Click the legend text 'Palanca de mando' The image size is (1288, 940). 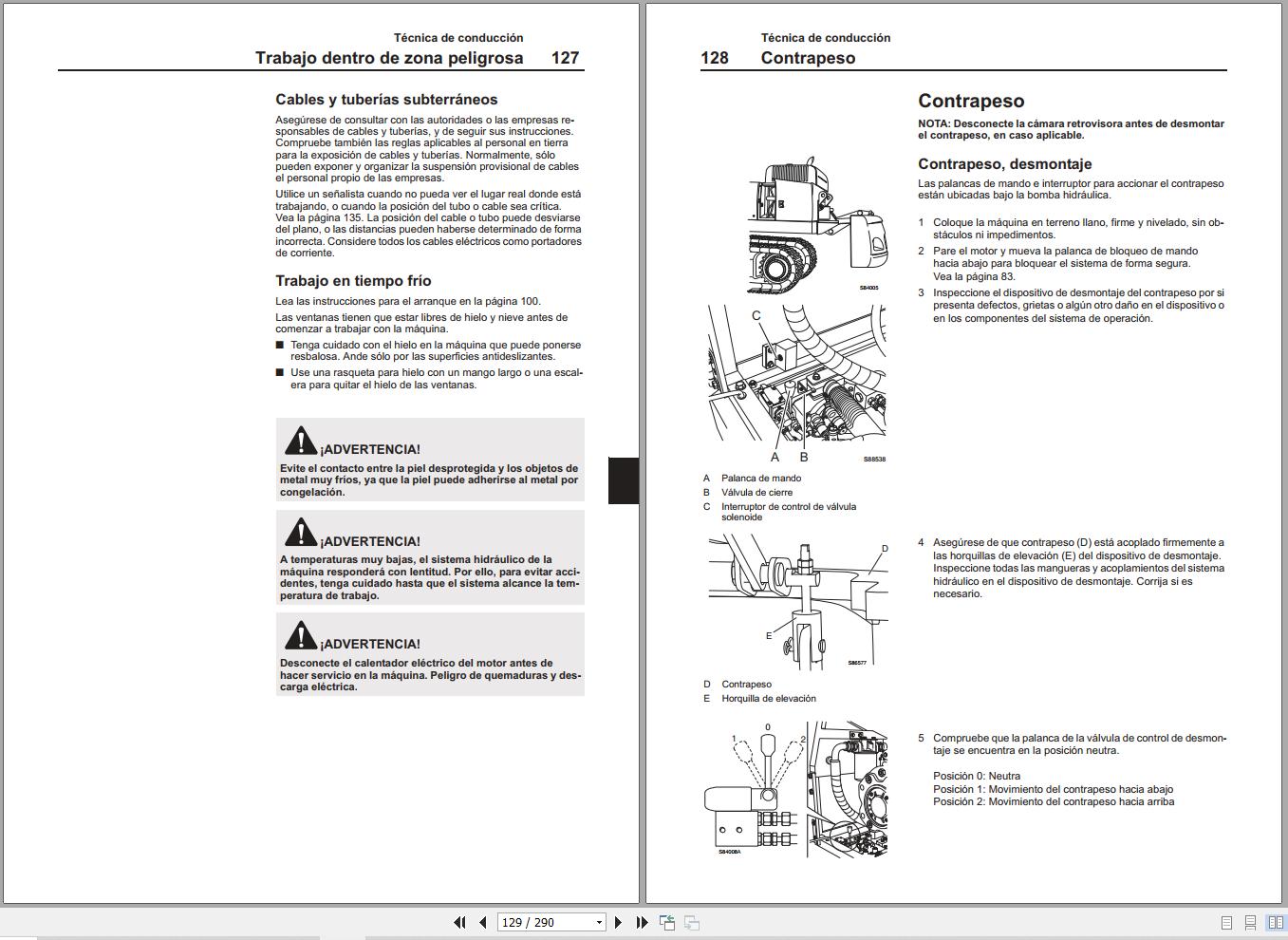point(761,479)
